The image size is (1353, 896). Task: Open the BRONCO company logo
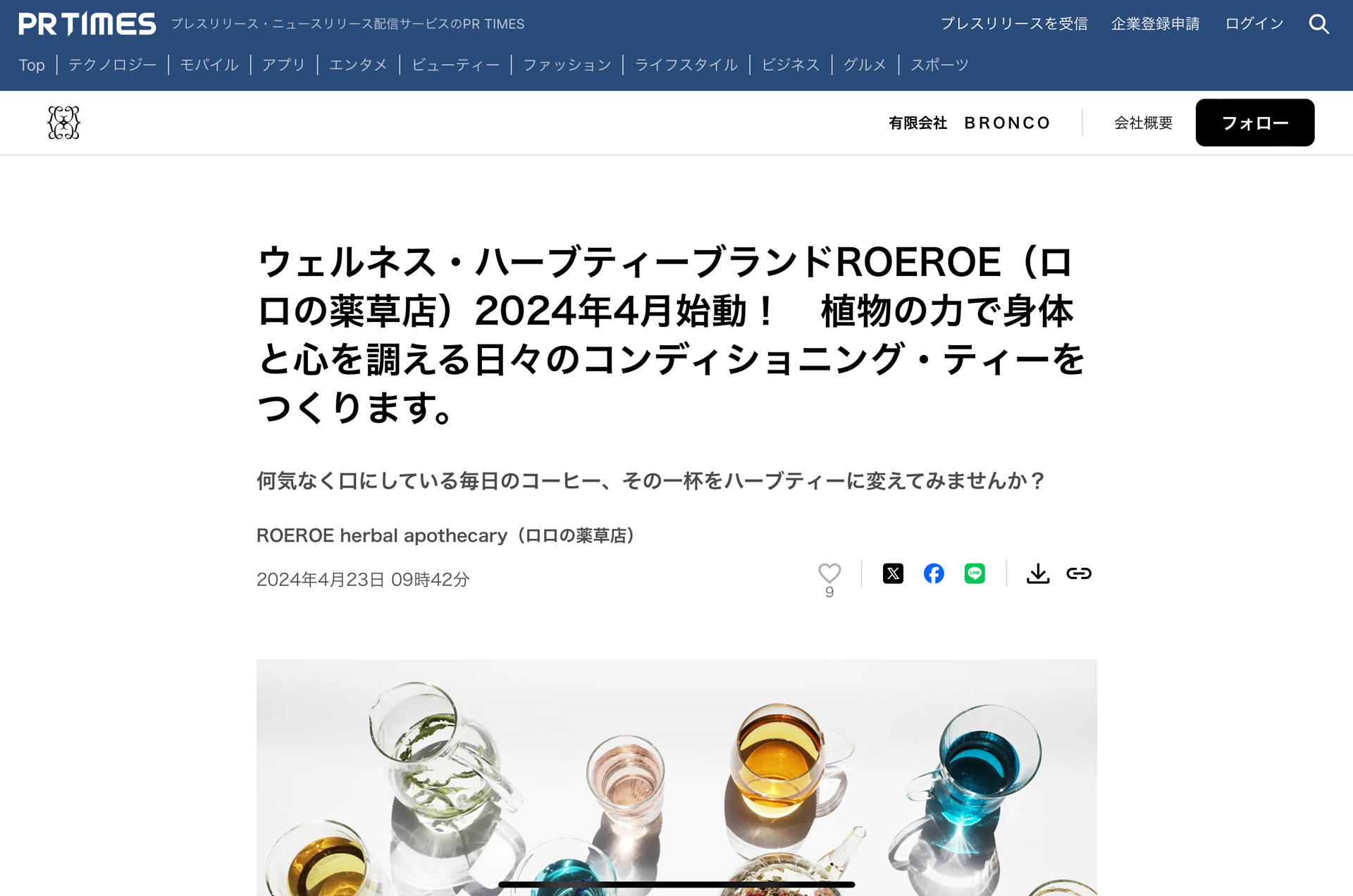pos(63,123)
